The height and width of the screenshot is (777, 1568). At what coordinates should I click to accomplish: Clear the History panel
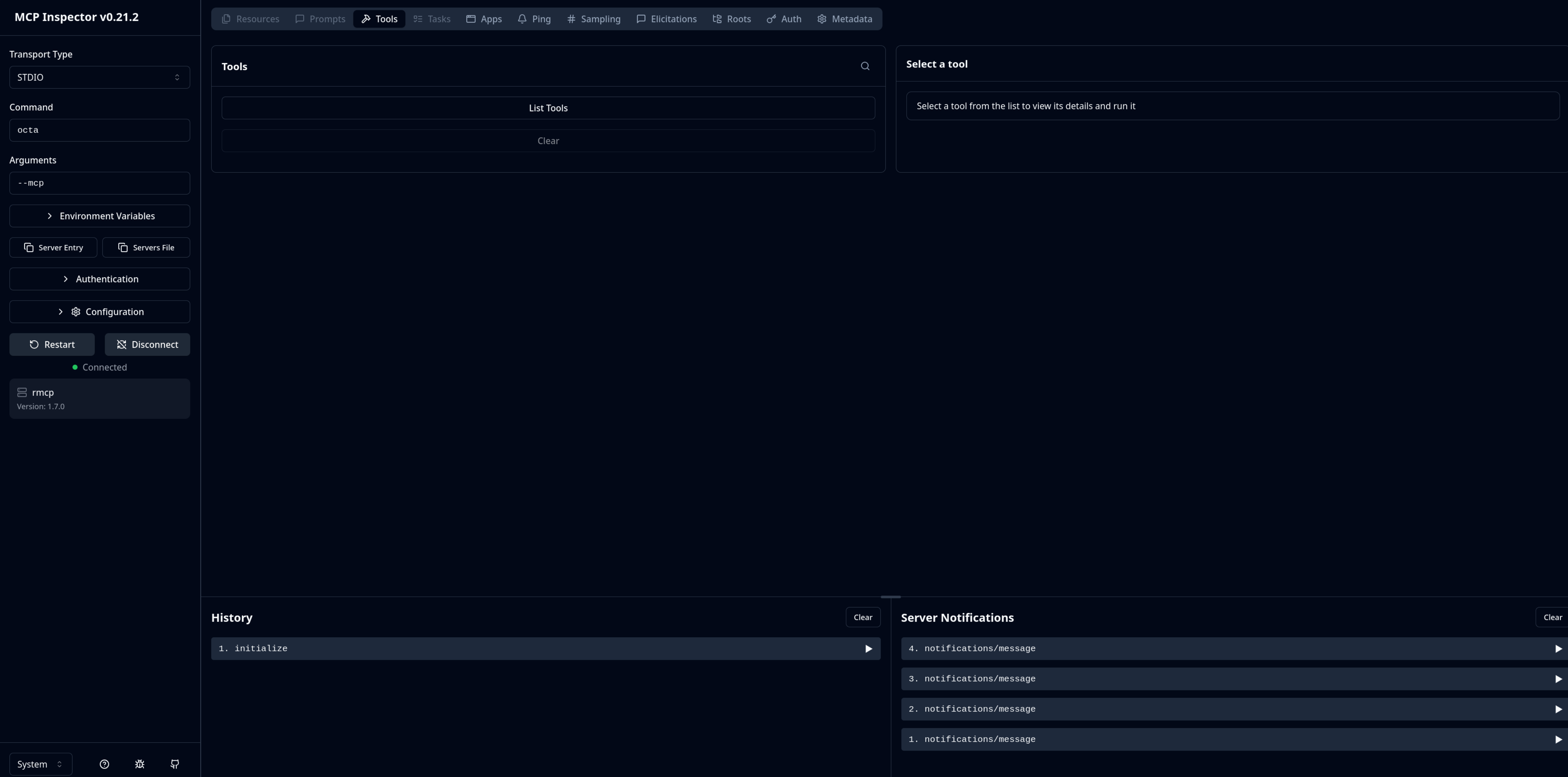(x=862, y=617)
